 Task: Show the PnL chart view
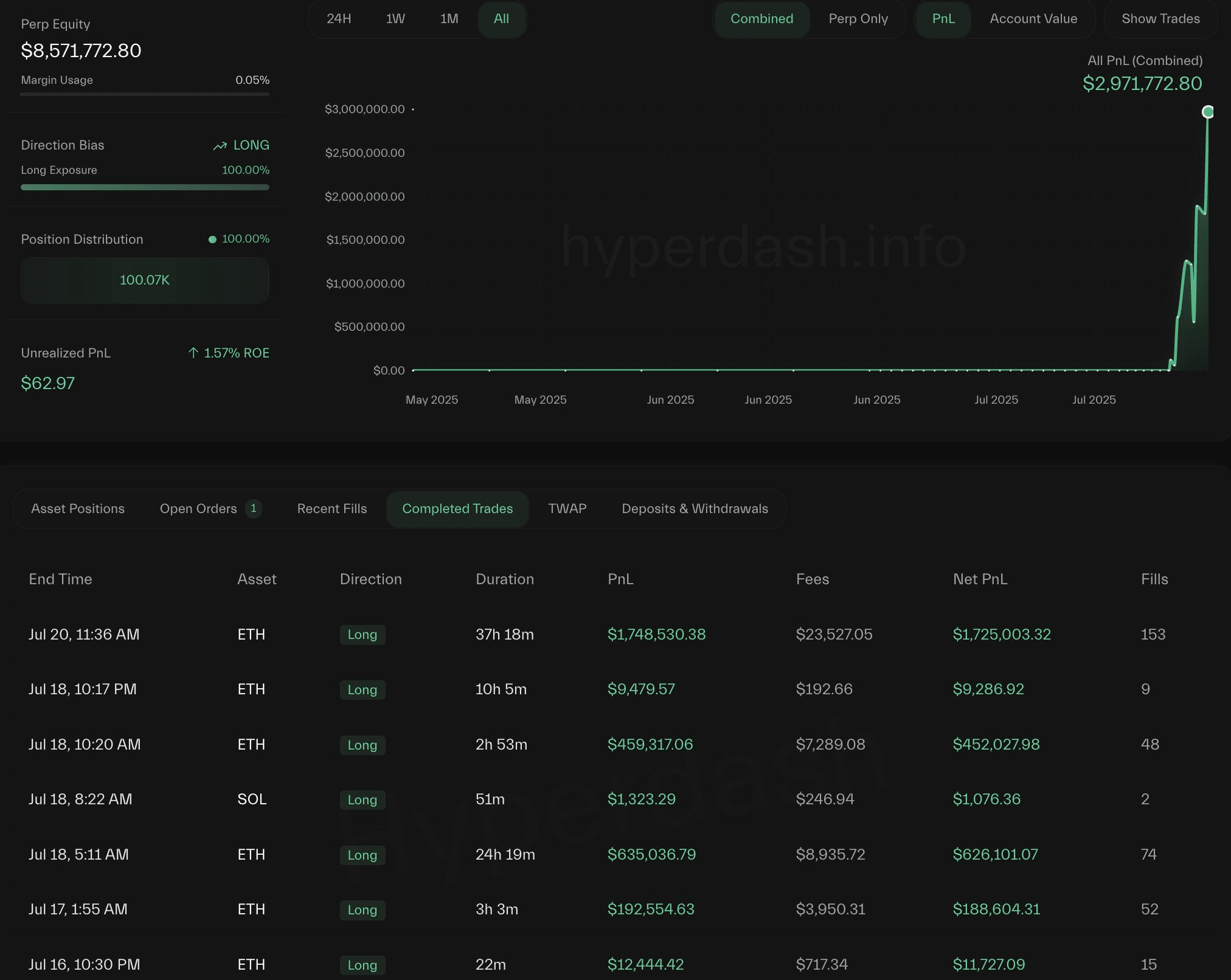point(943,19)
